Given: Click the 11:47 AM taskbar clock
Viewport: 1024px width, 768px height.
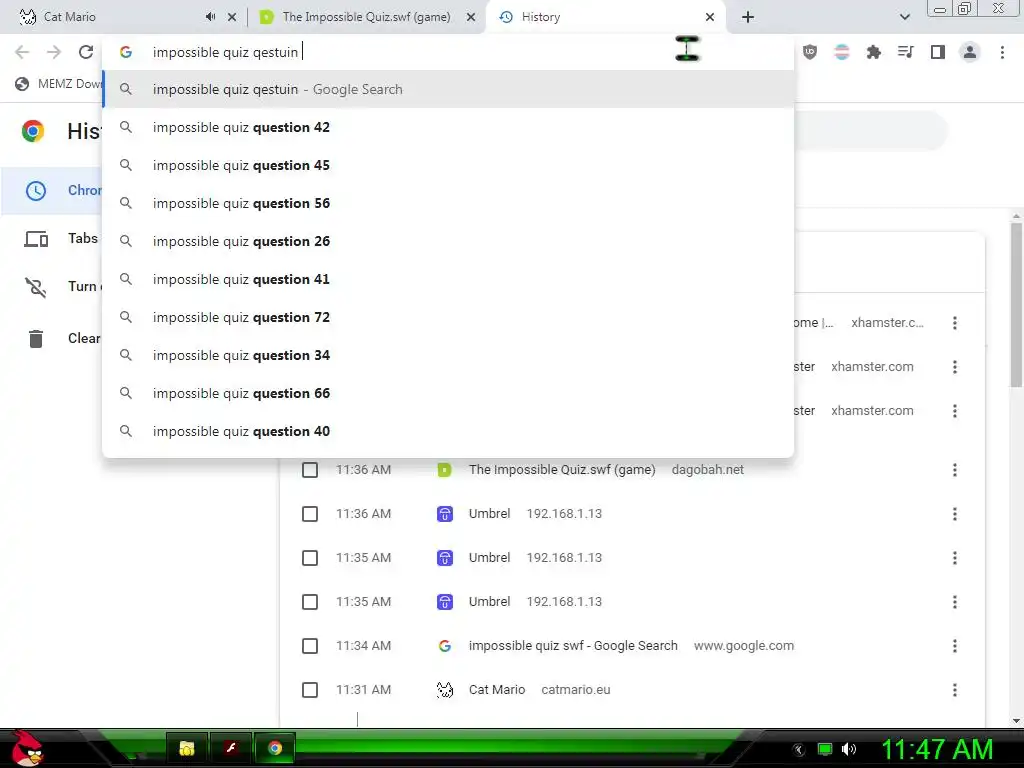Looking at the screenshot, I should click(x=938, y=749).
